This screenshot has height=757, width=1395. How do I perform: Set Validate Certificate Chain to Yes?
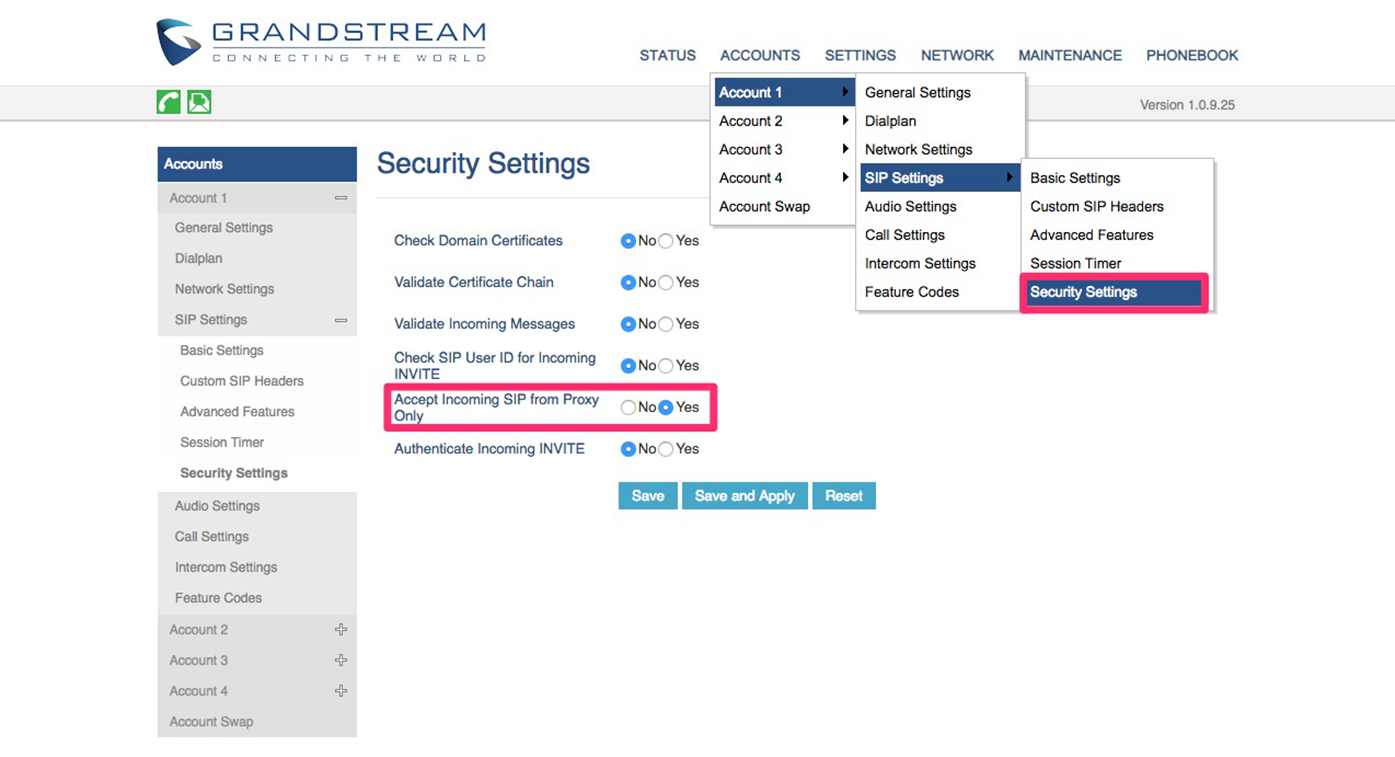point(666,283)
